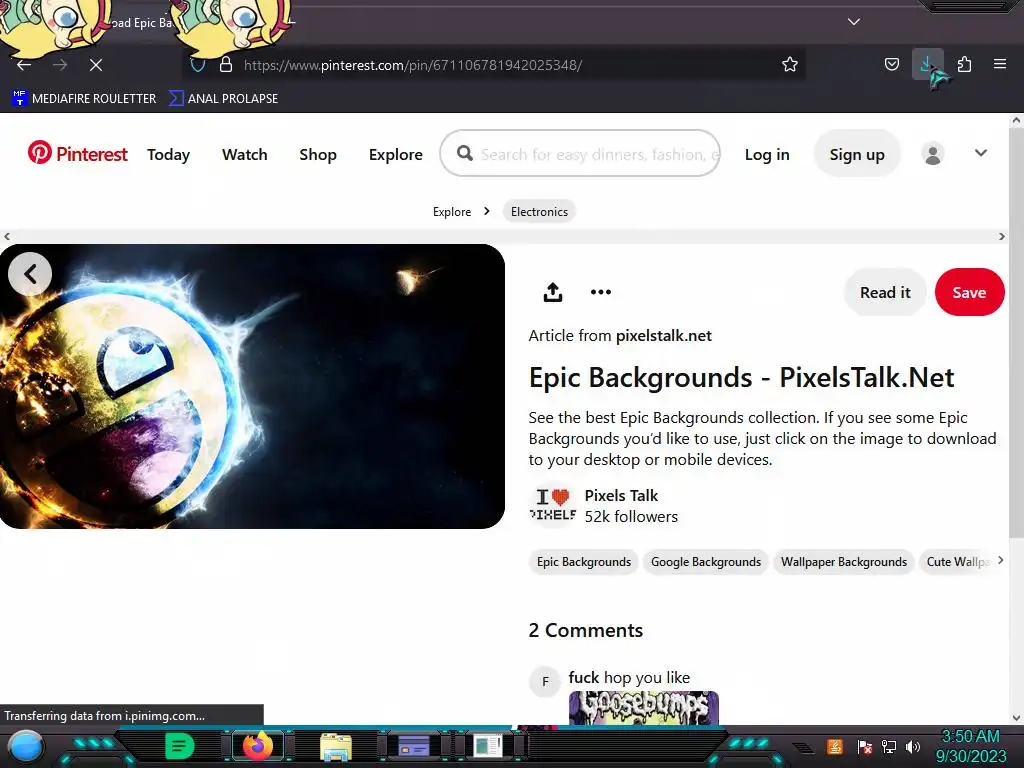
Task: Open the profile avatar icon
Action: pos(933,154)
